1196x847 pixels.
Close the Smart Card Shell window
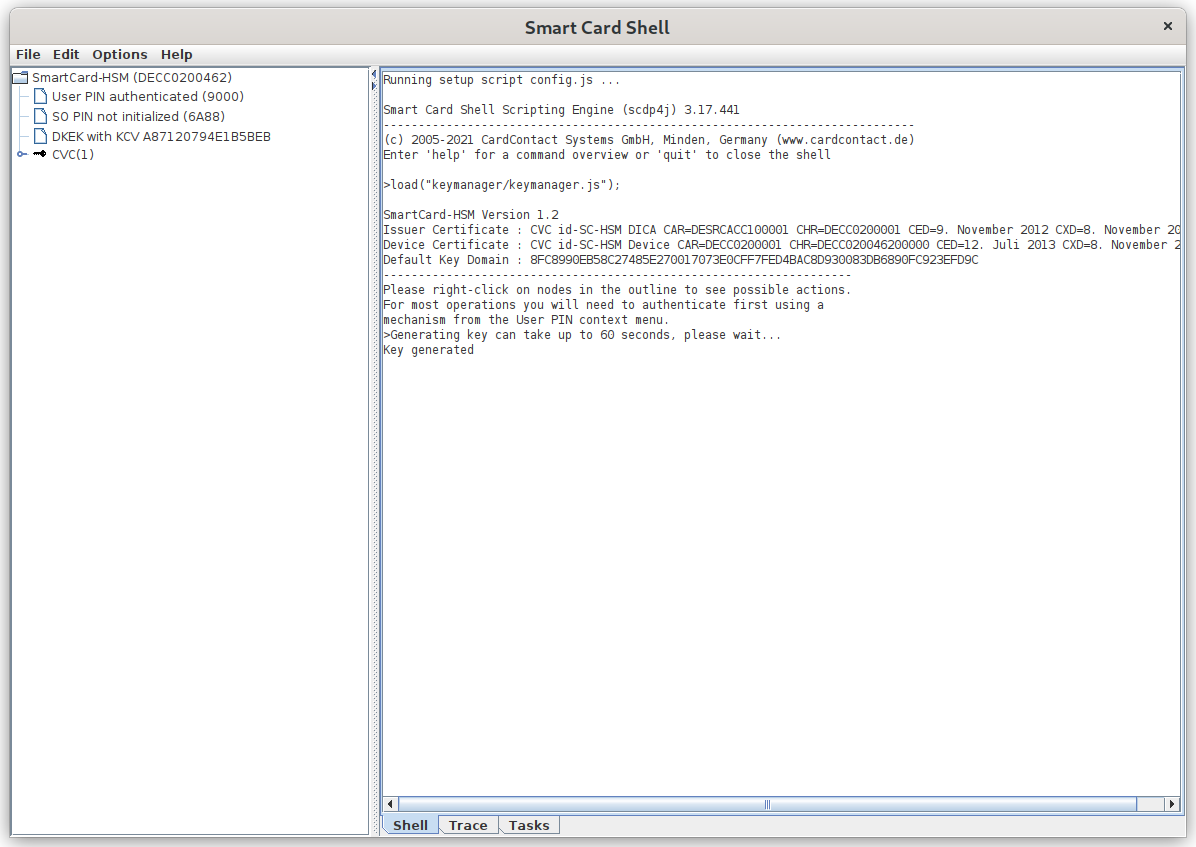tap(1167, 27)
